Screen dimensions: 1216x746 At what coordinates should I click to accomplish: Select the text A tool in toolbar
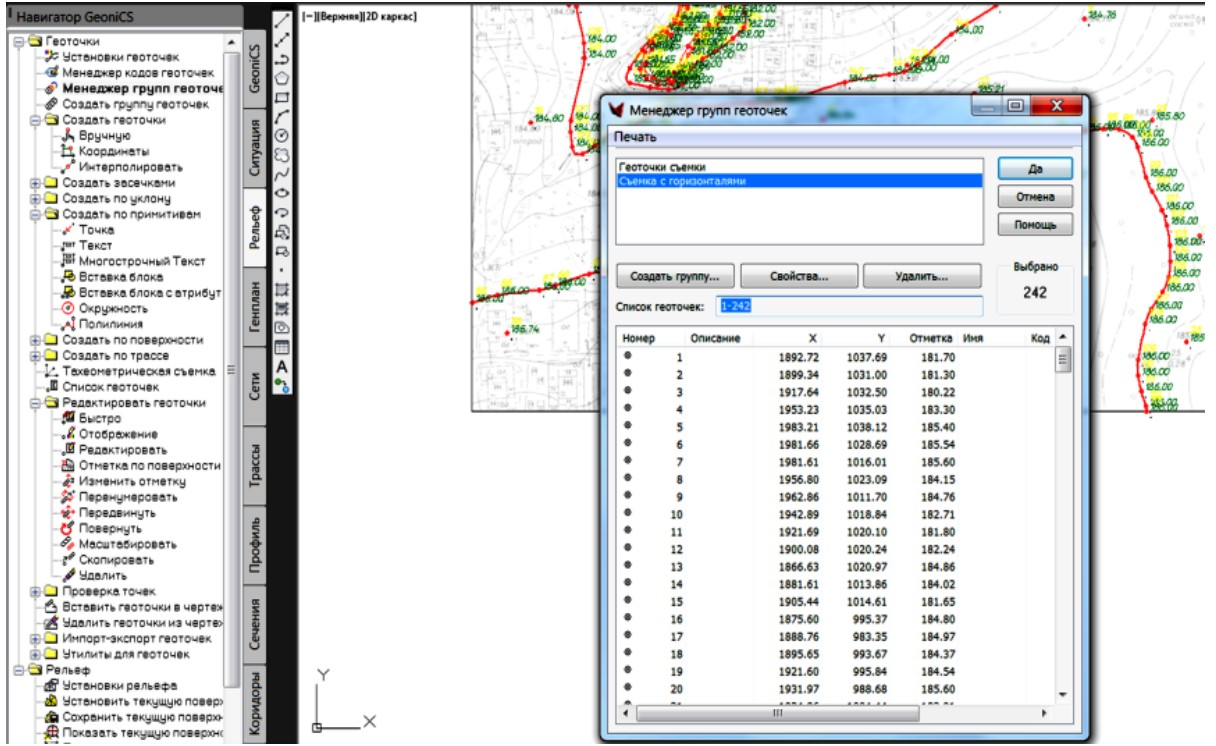pyautogui.click(x=282, y=366)
